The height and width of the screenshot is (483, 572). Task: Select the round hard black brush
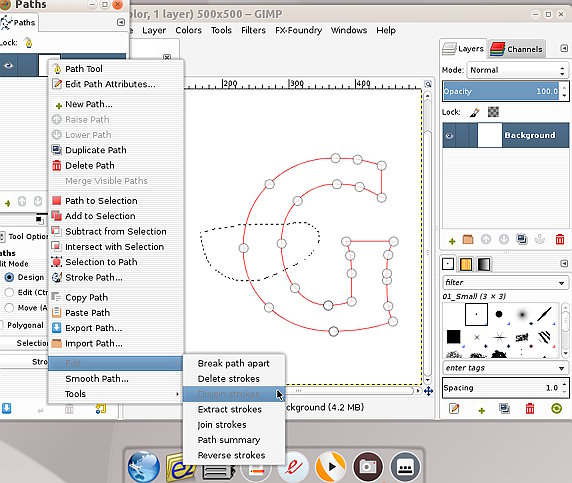499,314
